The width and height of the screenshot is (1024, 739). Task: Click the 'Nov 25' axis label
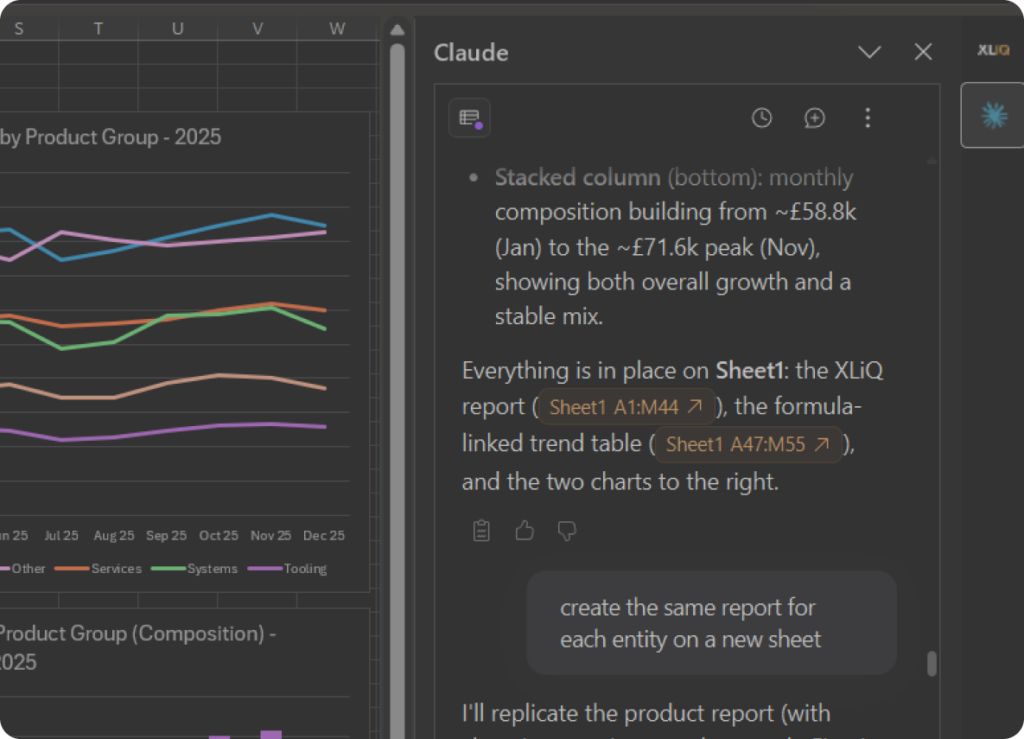(271, 535)
